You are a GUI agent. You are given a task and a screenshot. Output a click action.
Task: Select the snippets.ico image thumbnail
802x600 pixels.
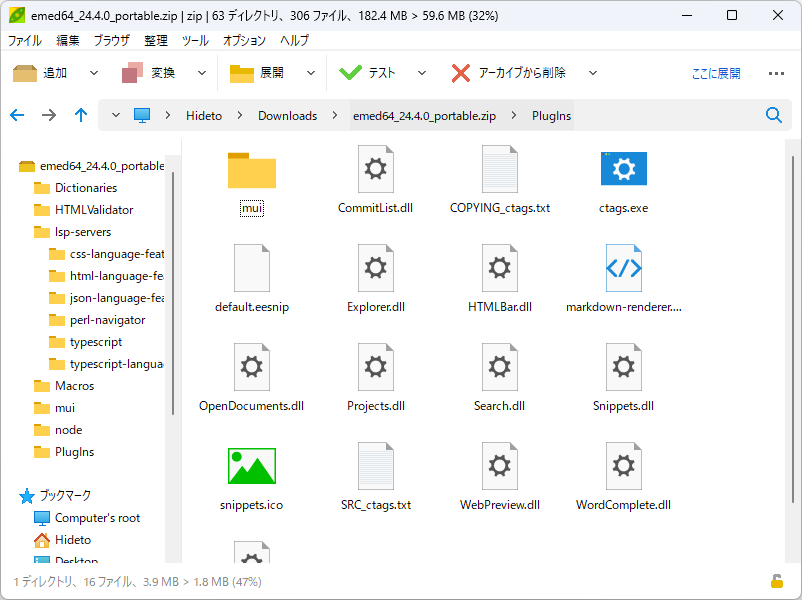[x=251, y=465]
